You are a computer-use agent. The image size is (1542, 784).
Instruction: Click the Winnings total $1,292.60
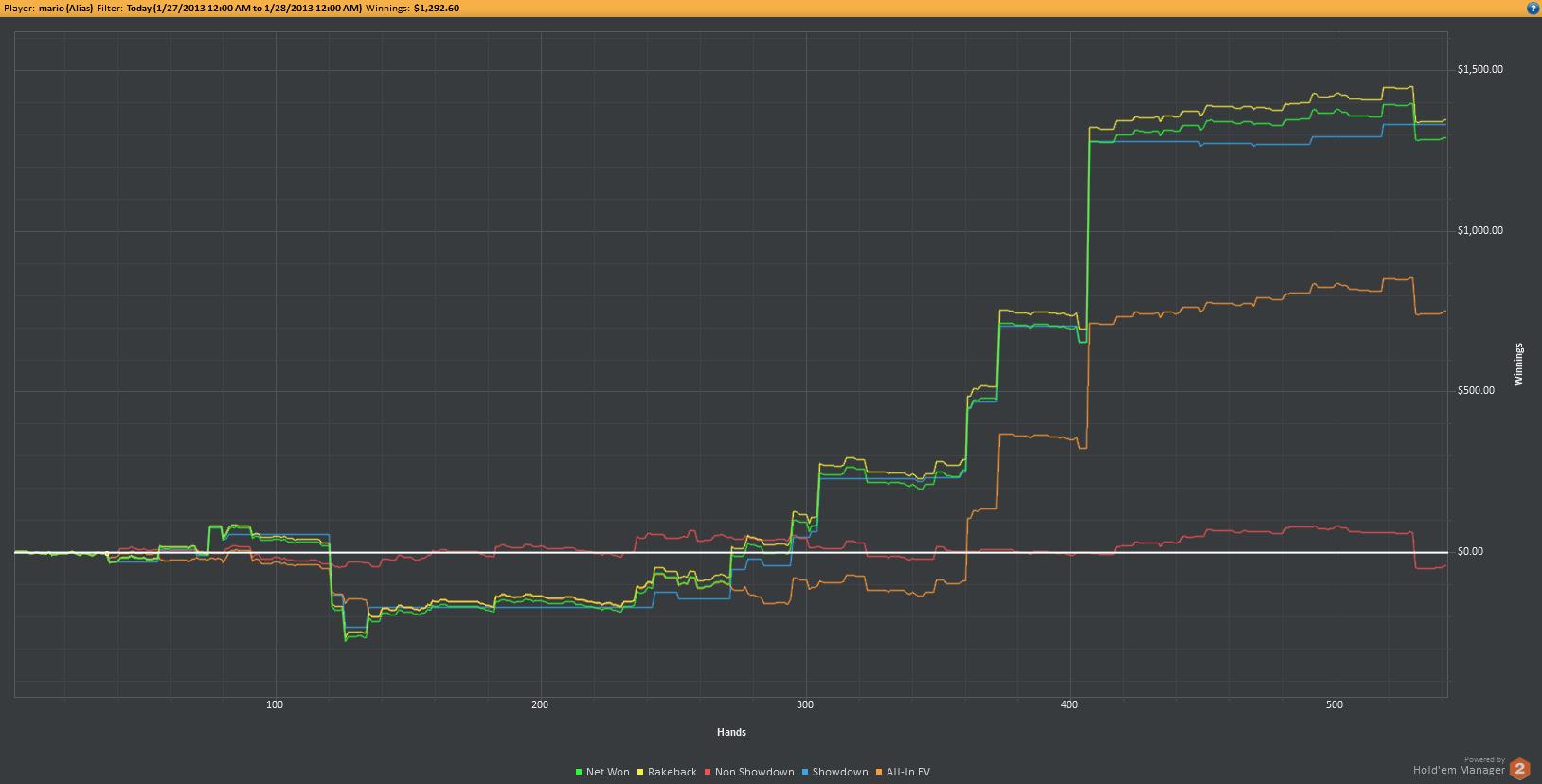[x=437, y=9]
